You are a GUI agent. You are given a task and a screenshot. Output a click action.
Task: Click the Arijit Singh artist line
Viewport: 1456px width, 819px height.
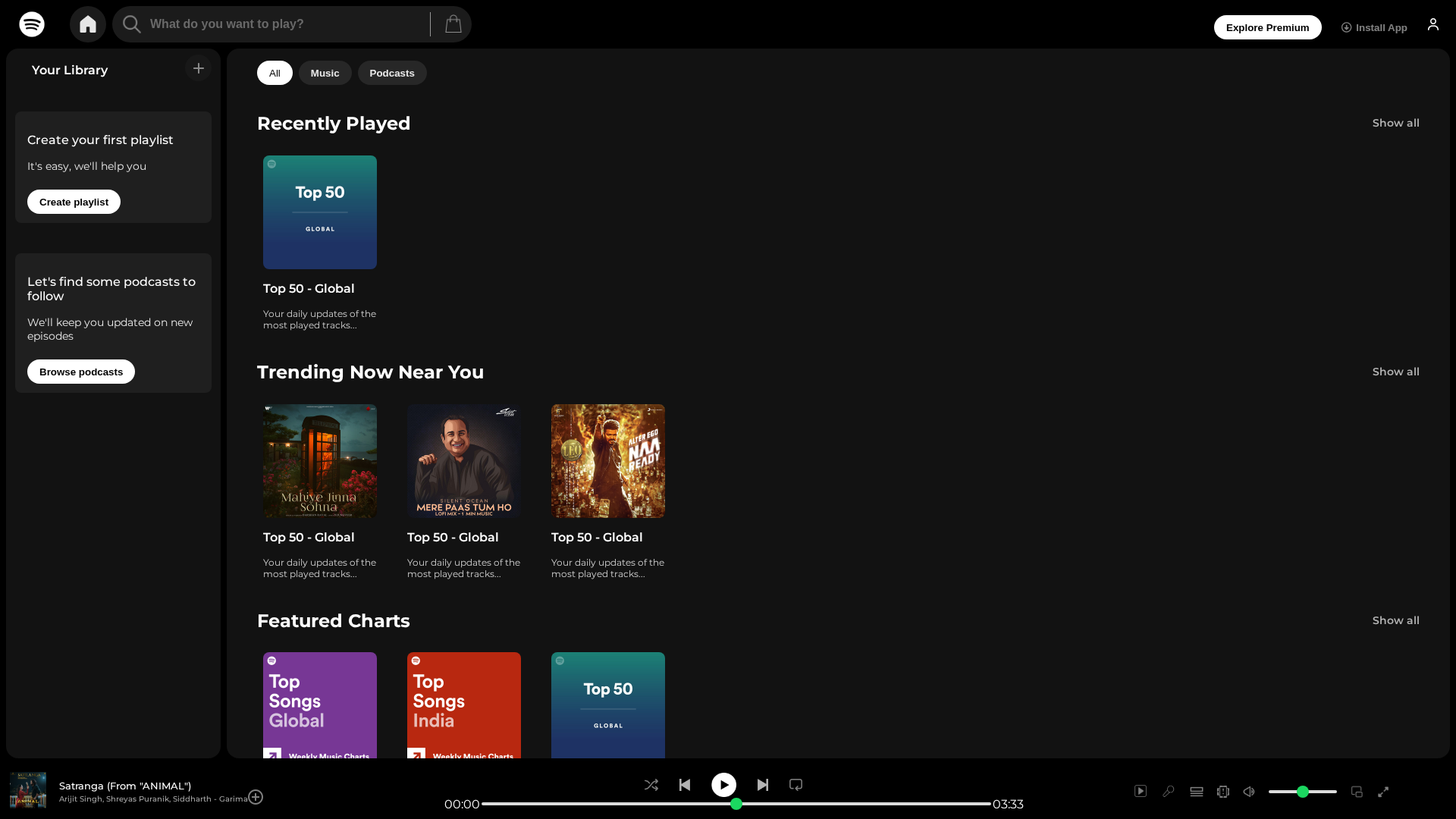click(153, 799)
